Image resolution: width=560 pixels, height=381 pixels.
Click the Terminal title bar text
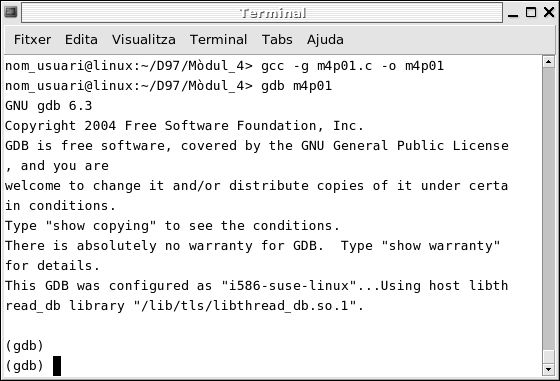tap(273, 13)
